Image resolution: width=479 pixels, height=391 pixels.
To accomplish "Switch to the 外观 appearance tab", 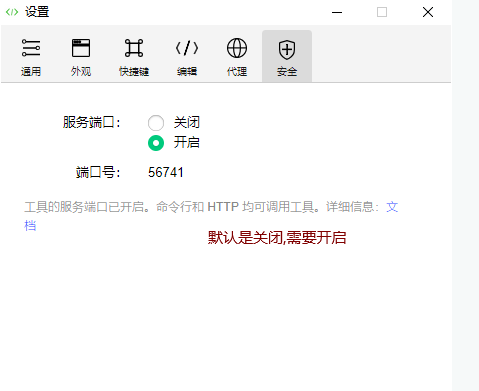I will (x=81, y=57).
